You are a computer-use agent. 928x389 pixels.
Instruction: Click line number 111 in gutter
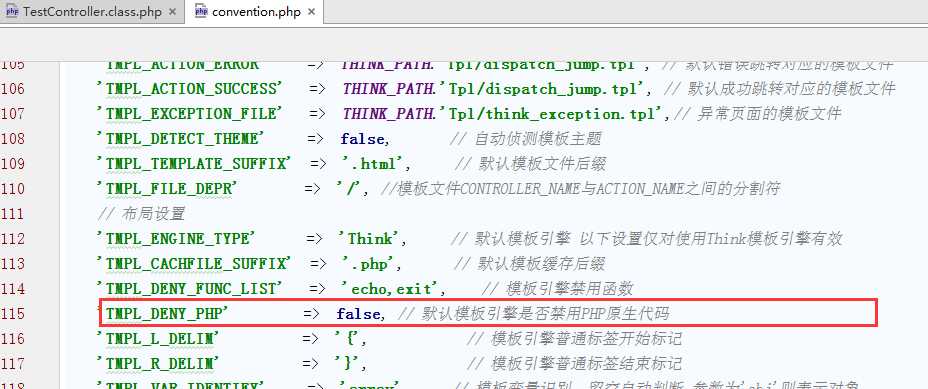pyautogui.click(x=12, y=214)
